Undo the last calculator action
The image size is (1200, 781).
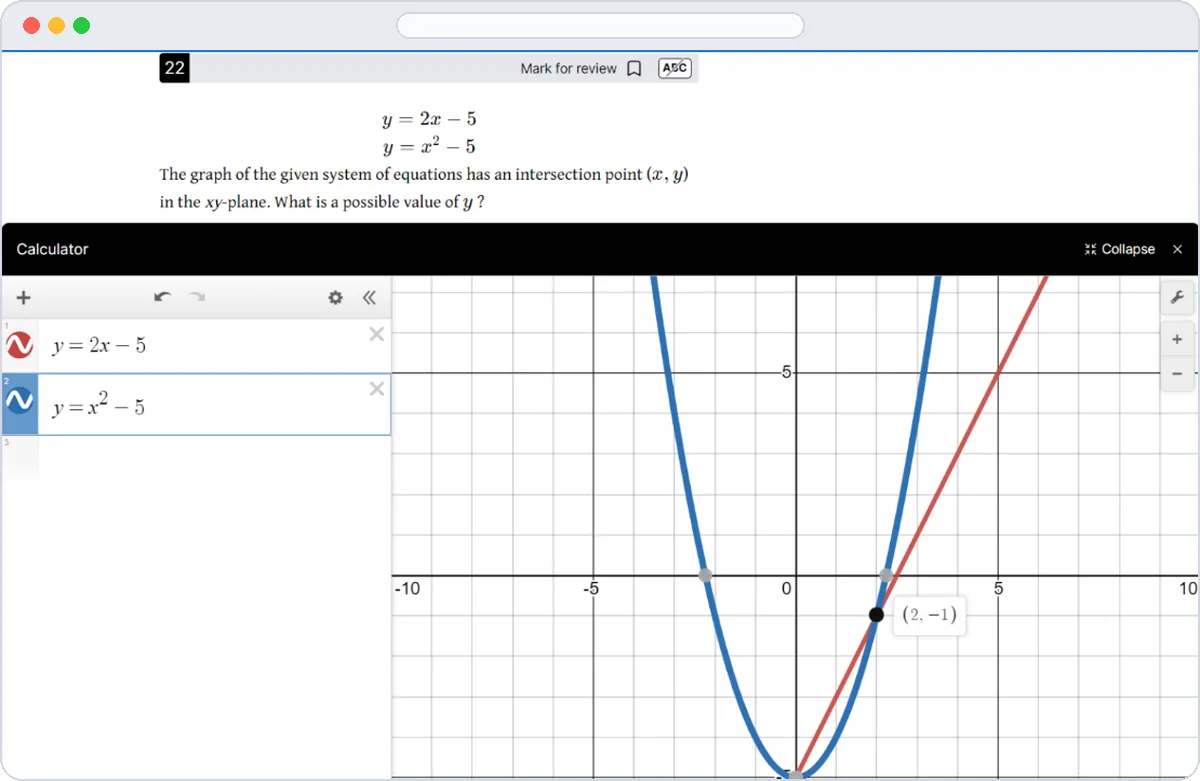click(x=163, y=297)
